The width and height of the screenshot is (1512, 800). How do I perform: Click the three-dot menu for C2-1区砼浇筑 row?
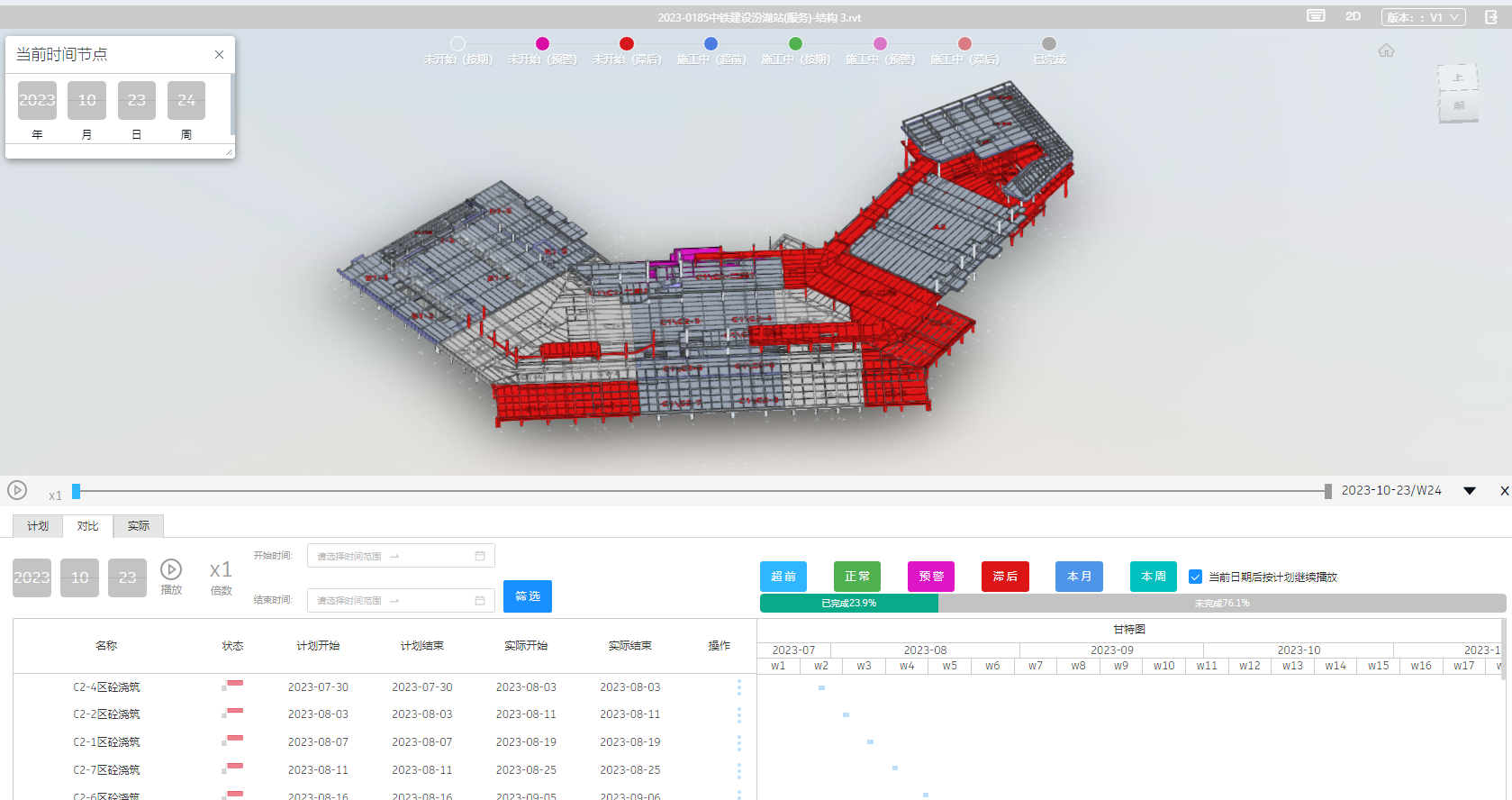[x=739, y=742]
